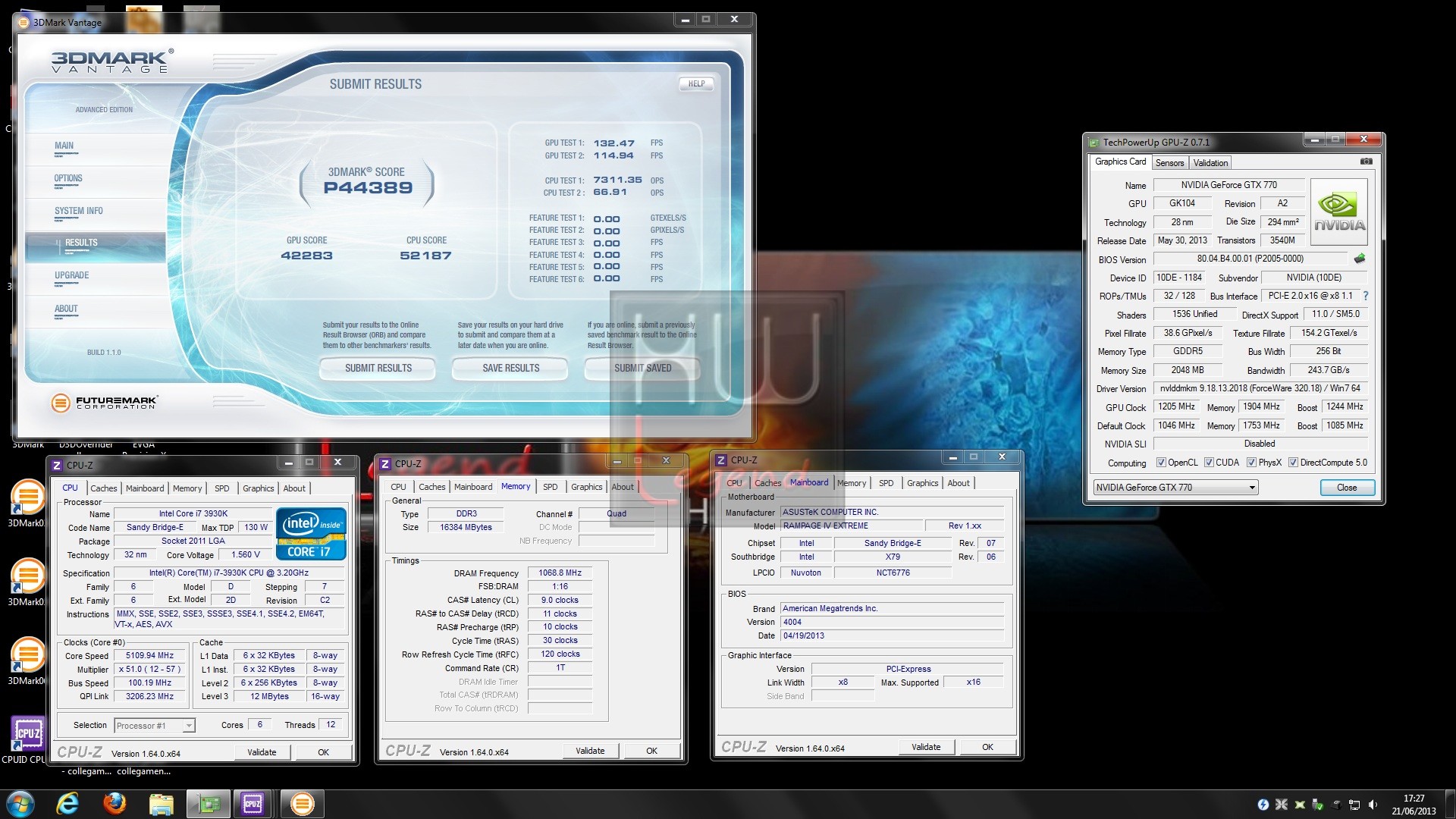The height and width of the screenshot is (819, 1456).
Task: Open the third 3DMark desktop shortcut
Action: coord(27,661)
